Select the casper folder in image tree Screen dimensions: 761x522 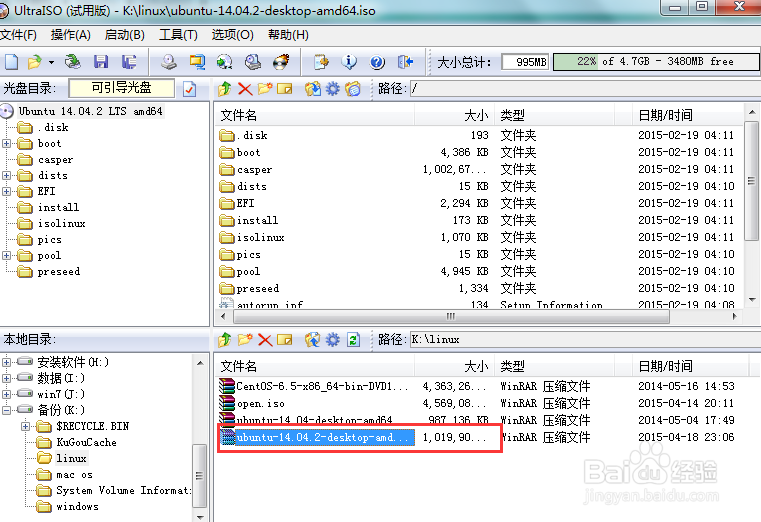[55, 160]
